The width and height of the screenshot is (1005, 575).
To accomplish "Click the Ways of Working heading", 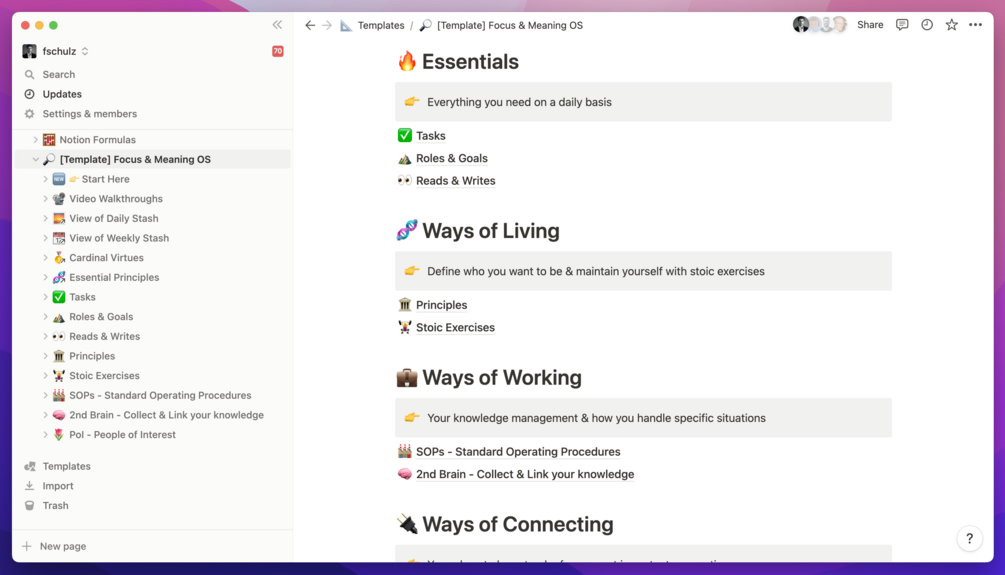I will 502,378.
